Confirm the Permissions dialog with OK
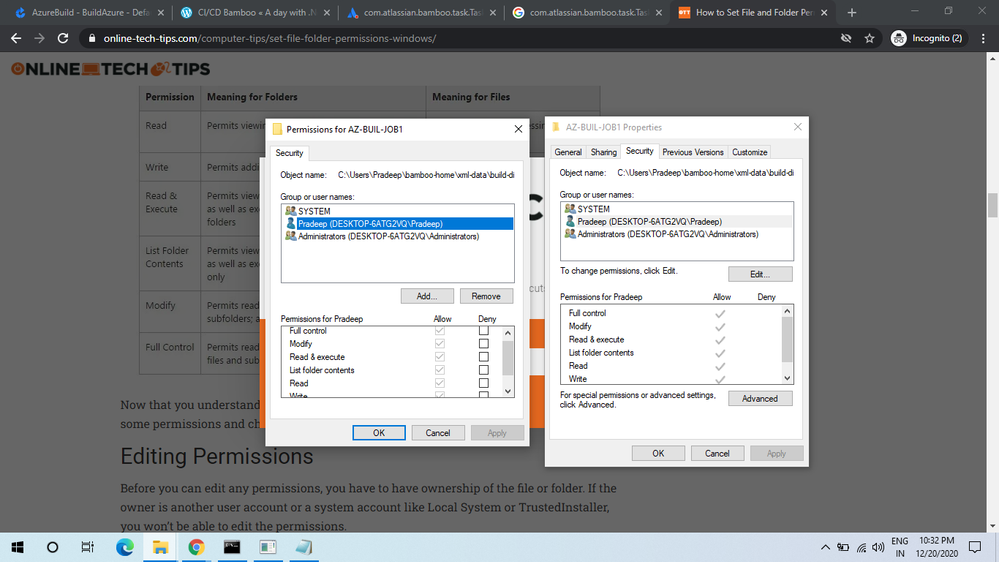999x562 pixels. [x=379, y=433]
